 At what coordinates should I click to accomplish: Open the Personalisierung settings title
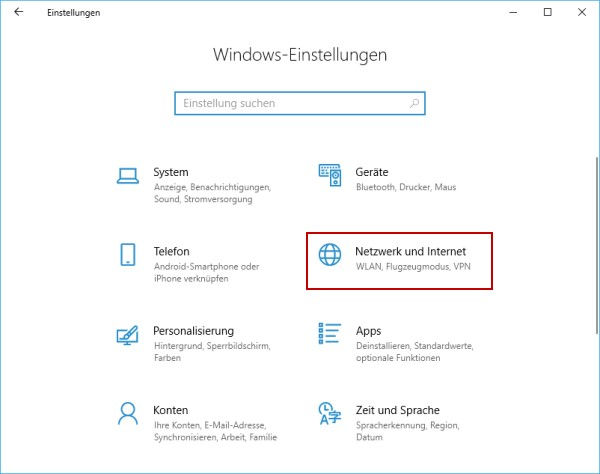pos(193,331)
